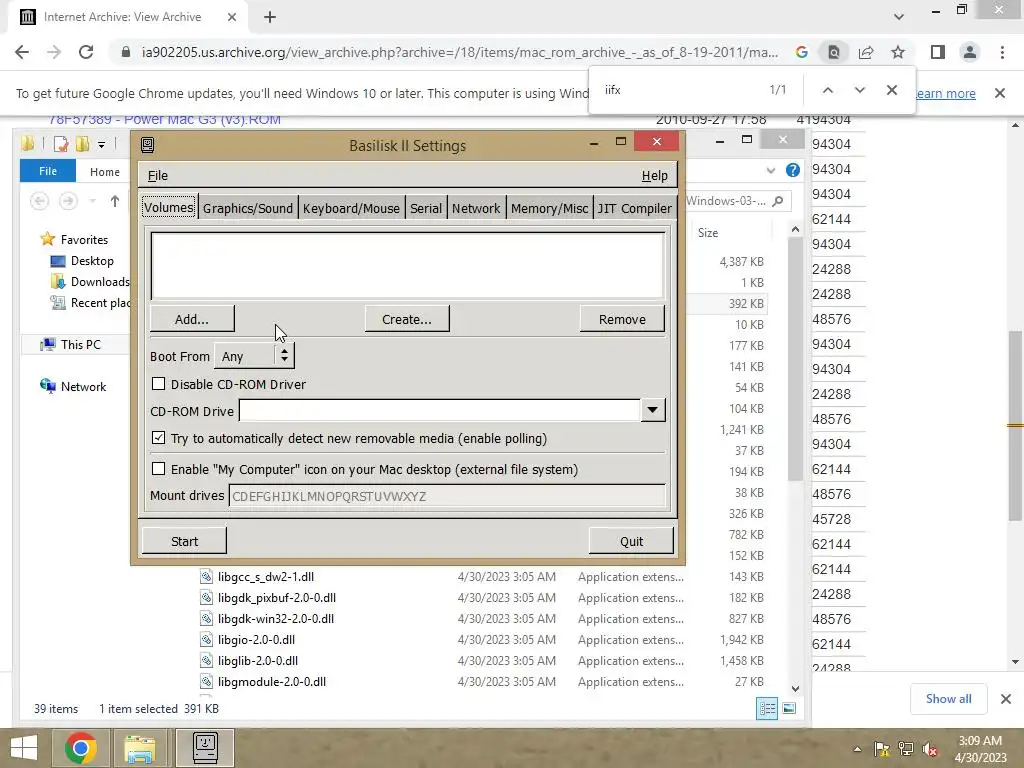The width and height of the screenshot is (1024, 768).
Task: Close the find bar
Action: (891, 90)
